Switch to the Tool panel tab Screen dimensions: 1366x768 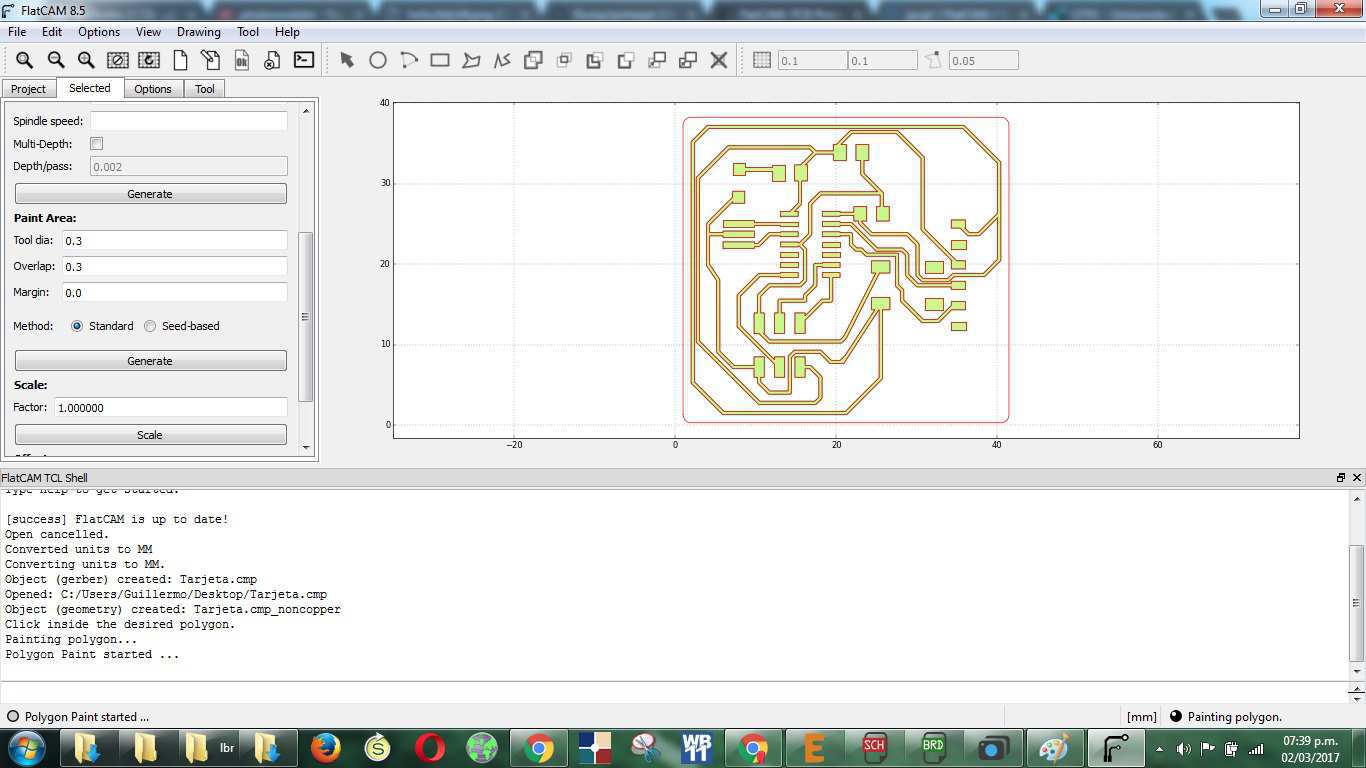[205, 89]
